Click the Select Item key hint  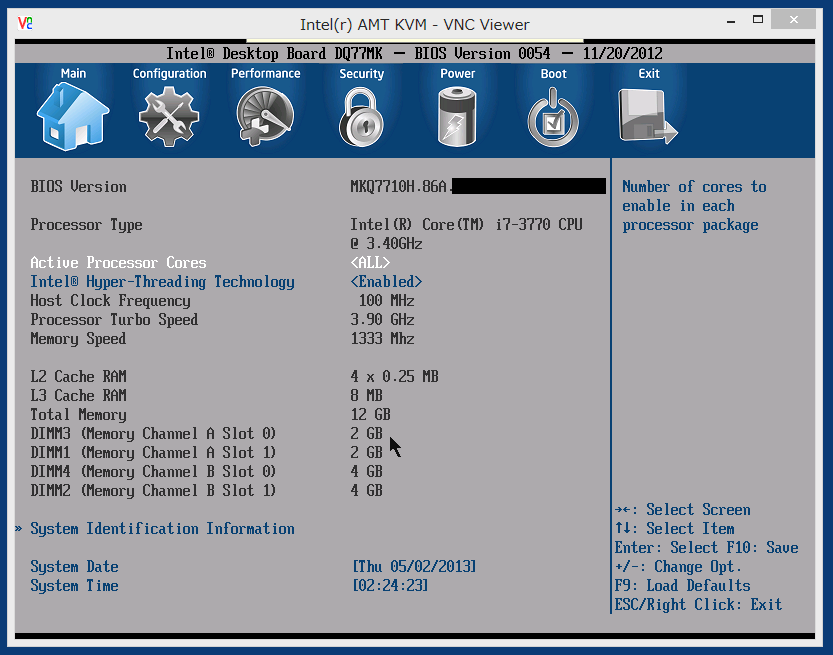[x=675, y=529]
